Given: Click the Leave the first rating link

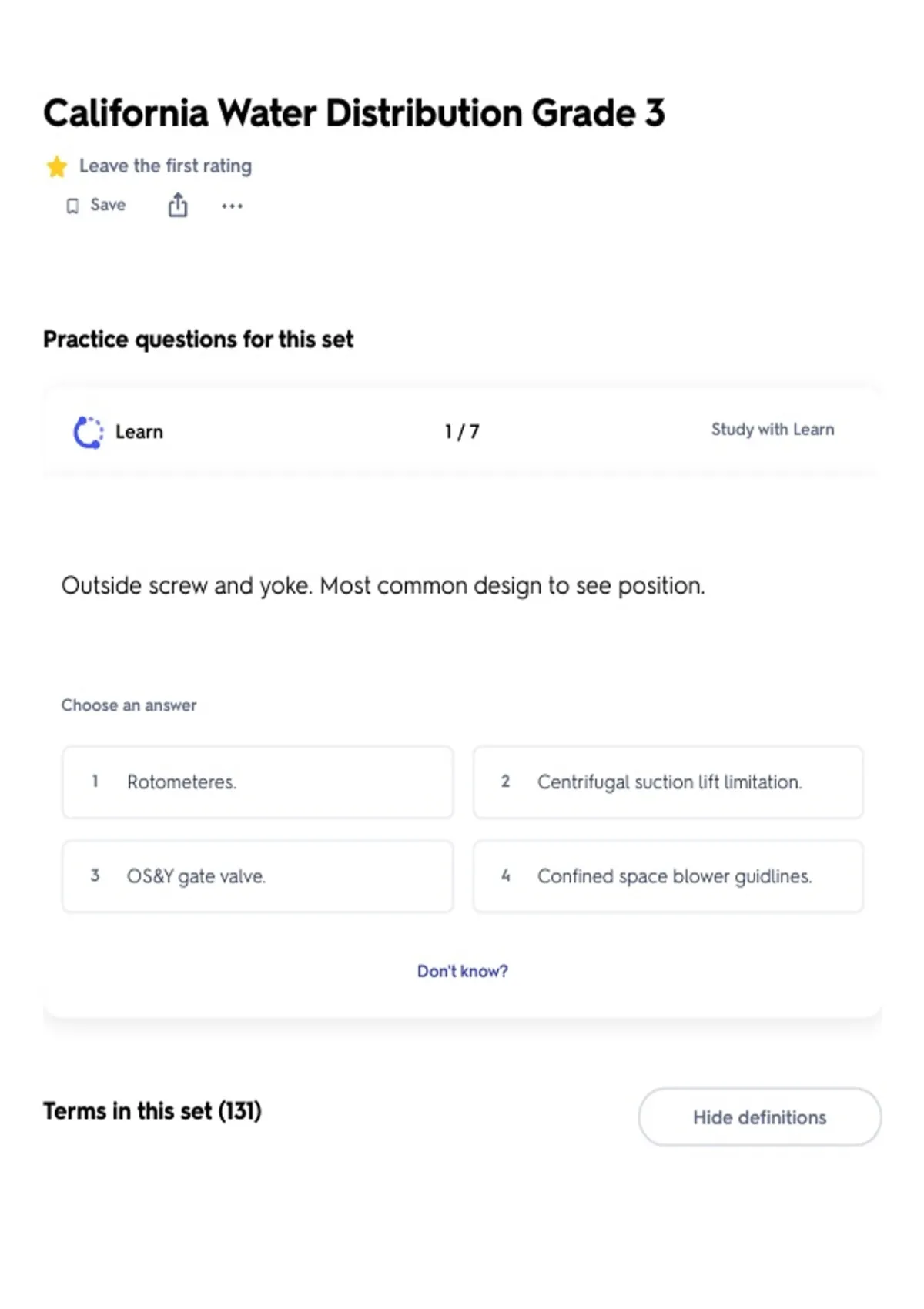Looking at the screenshot, I should point(166,166).
